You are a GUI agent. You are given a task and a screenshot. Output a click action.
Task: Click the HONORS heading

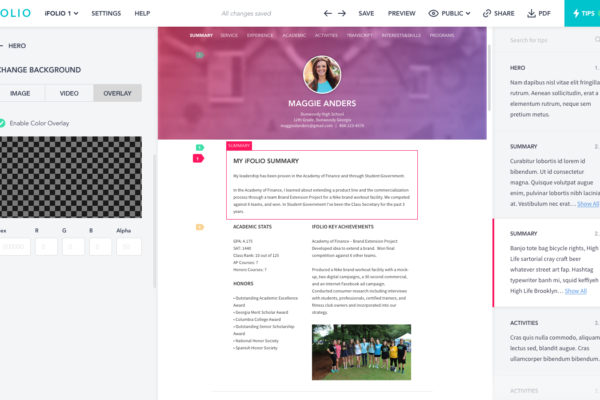click(243, 284)
